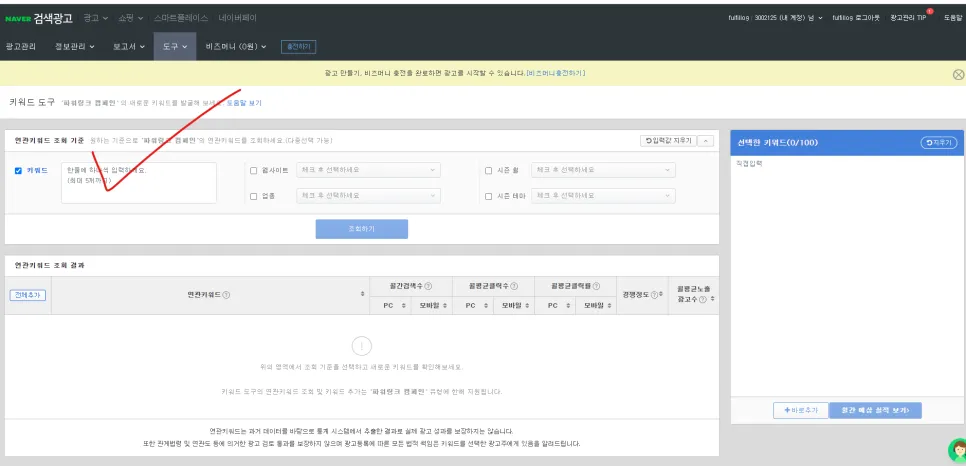
Task: Sort by 모바일 under 월평균클릭수
Action: (526, 305)
